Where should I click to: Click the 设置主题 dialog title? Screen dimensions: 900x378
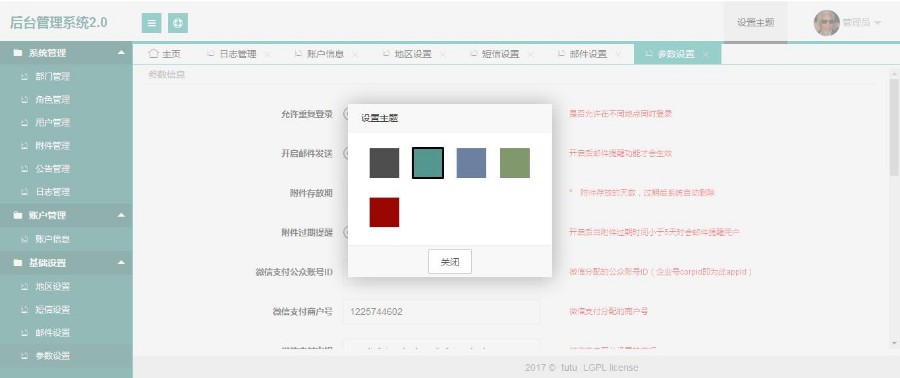tap(379, 118)
